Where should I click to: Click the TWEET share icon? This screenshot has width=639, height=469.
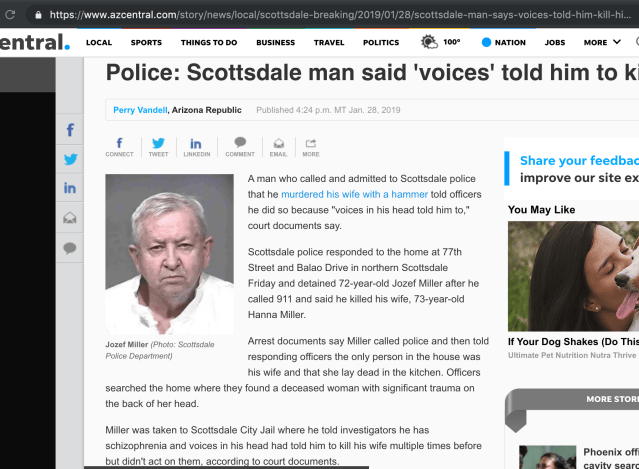coord(159,147)
